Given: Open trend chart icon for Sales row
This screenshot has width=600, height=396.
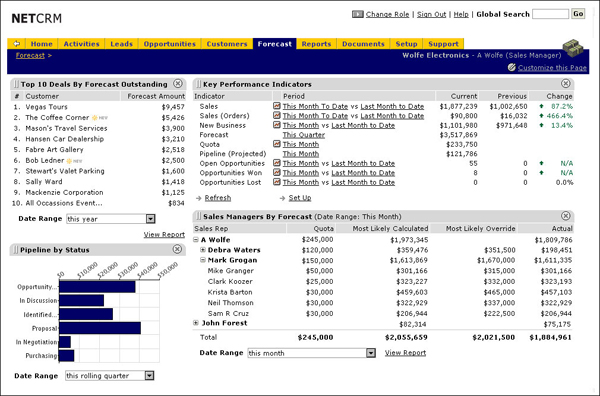Looking at the screenshot, I should [x=277, y=106].
